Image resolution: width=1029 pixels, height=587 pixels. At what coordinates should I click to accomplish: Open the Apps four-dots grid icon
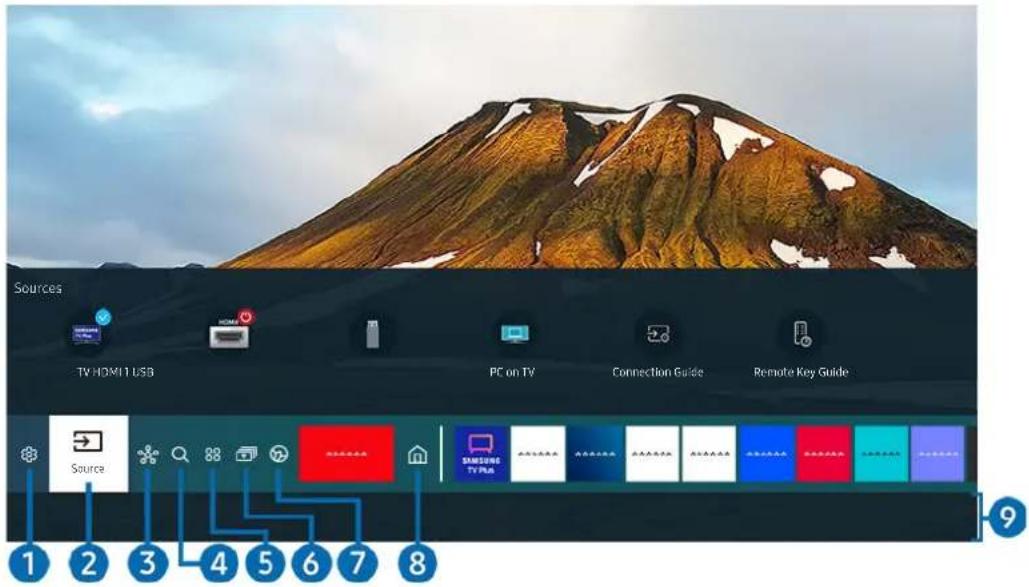(x=213, y=454)
